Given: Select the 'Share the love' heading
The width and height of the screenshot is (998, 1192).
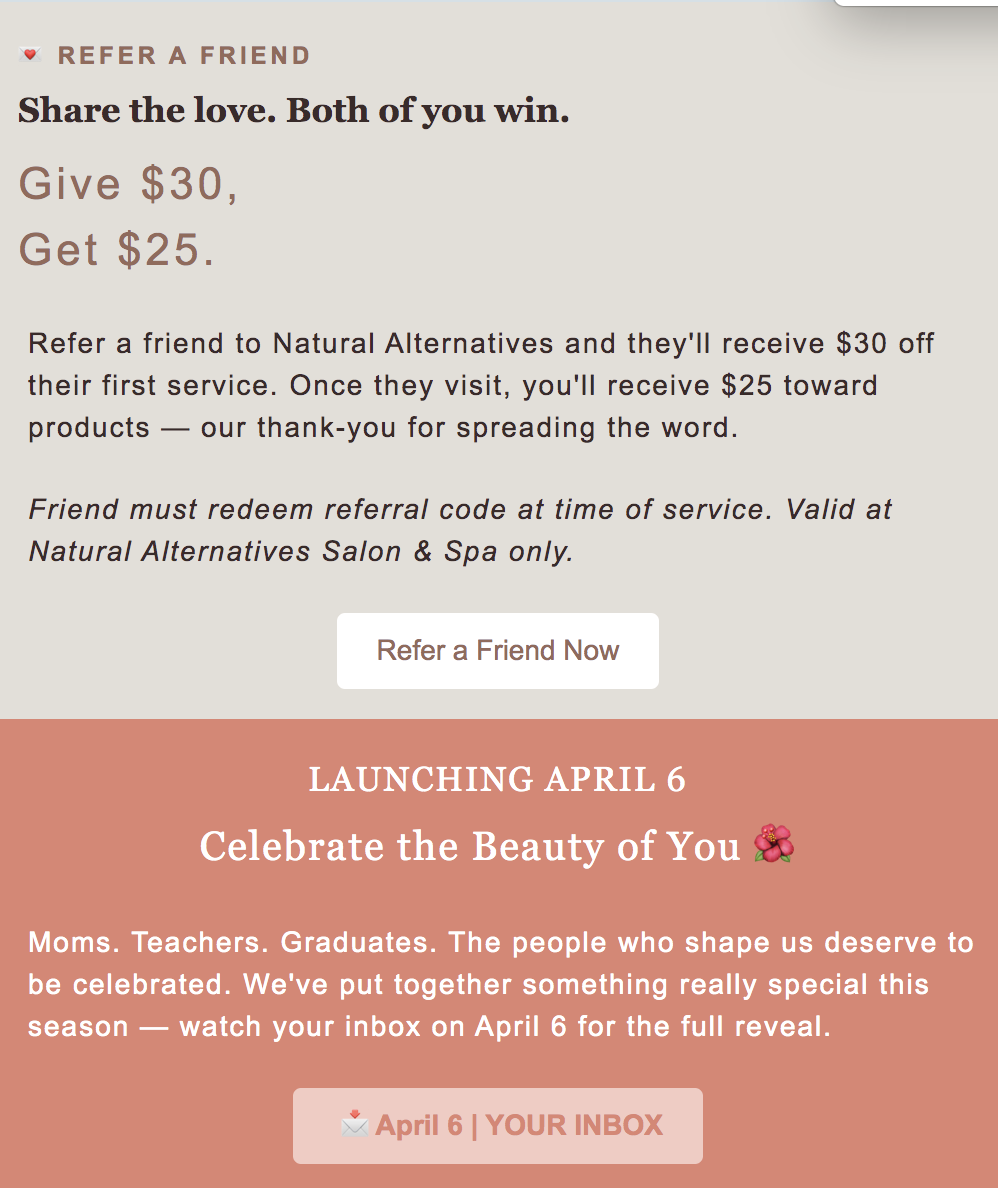Looking at the screenshot, I should point(293,110).
